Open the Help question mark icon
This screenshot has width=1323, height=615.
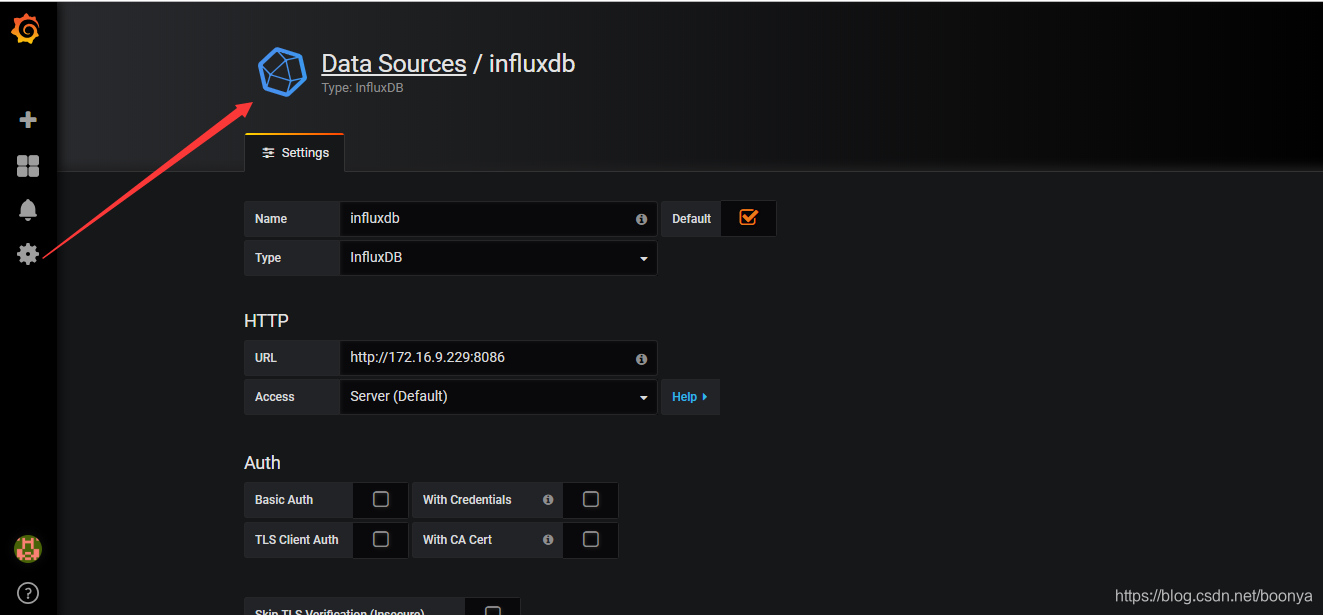coord(28,593)
